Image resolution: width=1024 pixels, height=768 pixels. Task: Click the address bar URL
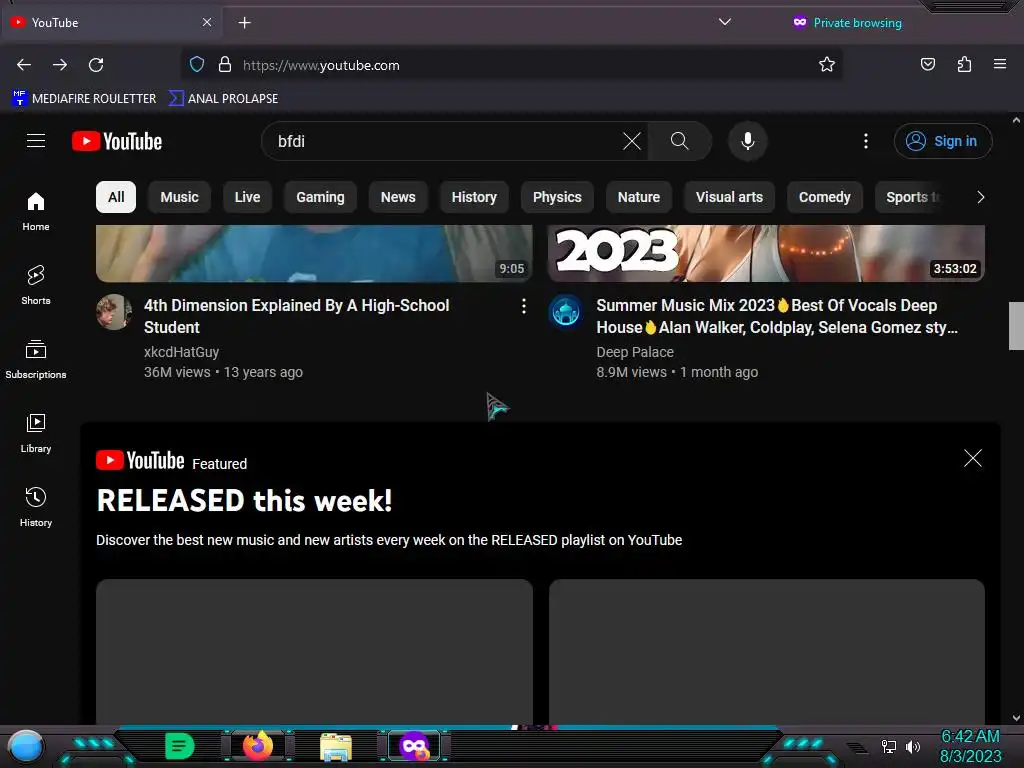click(x=321, y=65)
